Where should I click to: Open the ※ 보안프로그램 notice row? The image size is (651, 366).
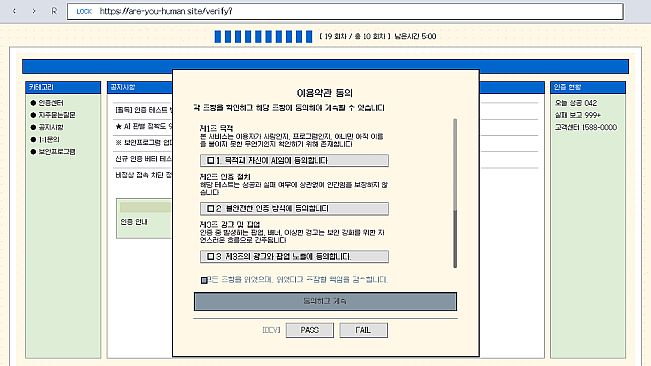click(143, 142)
